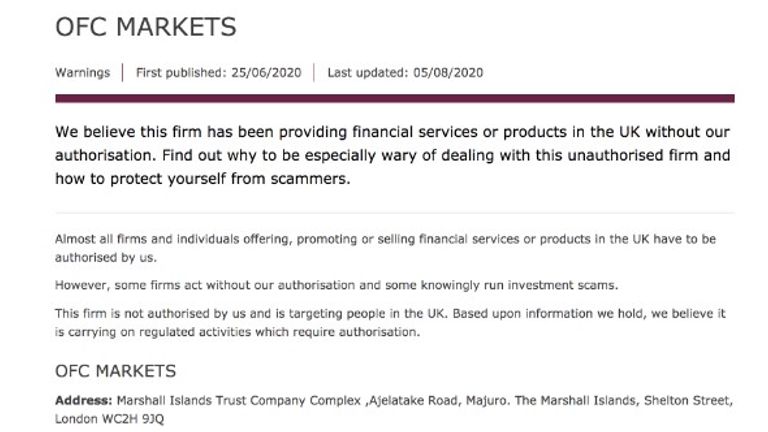Click the OFC MARKETS page title
This screenshot has width=768, height=432.
click(x=145, y=27)
